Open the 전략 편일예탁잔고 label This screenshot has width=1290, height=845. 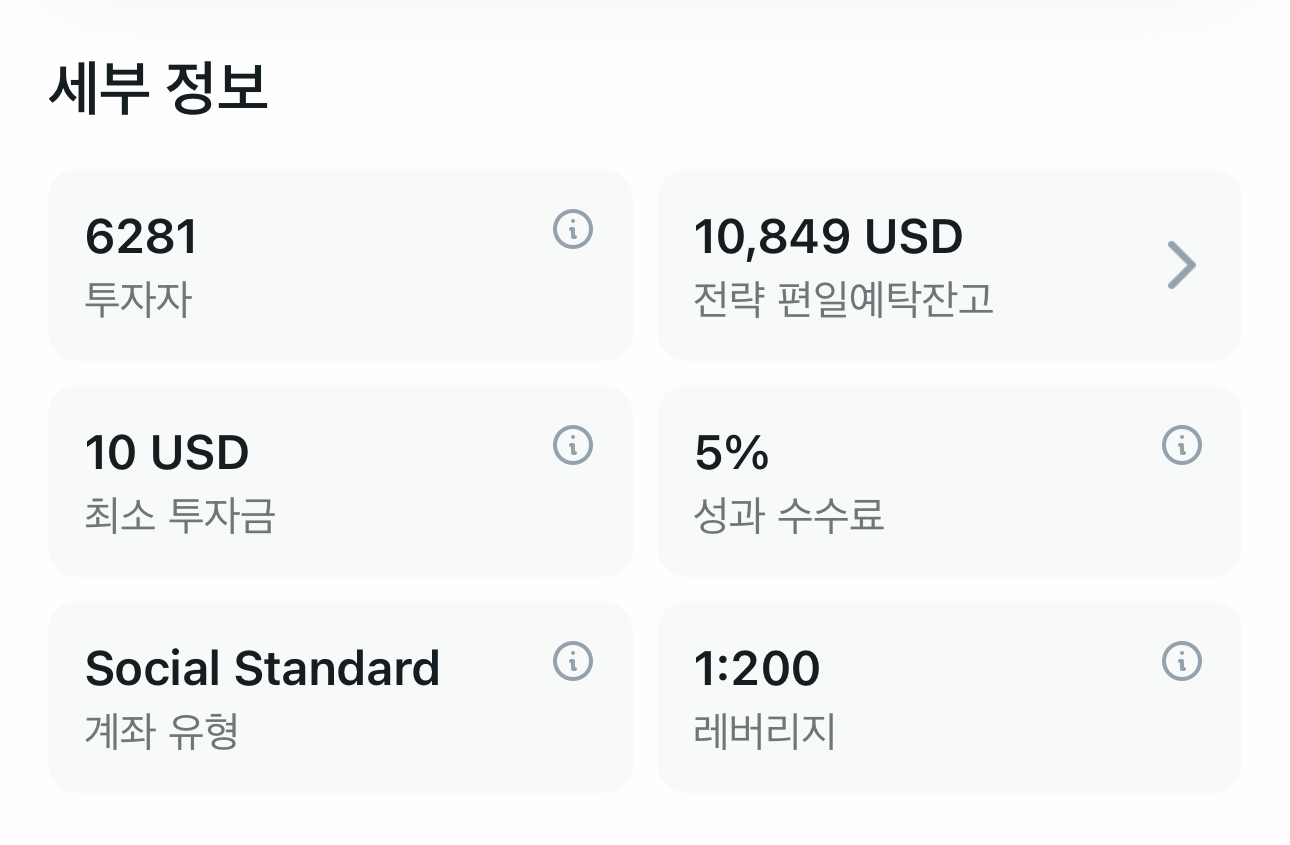(843, 299)
